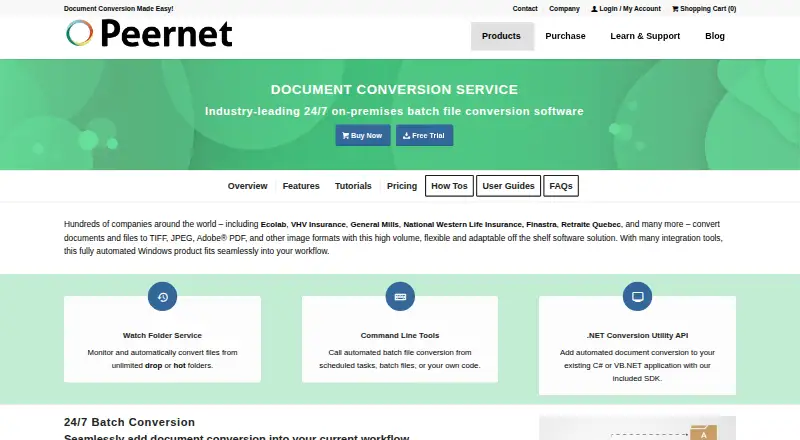Open Login / My Account
800x440 pixels.
click(x=626, y=9)
